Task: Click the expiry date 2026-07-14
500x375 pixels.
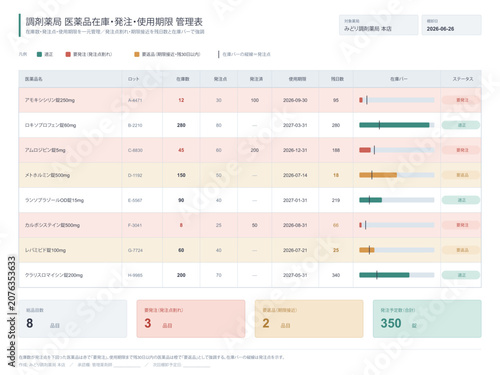Action: (295, 175)
